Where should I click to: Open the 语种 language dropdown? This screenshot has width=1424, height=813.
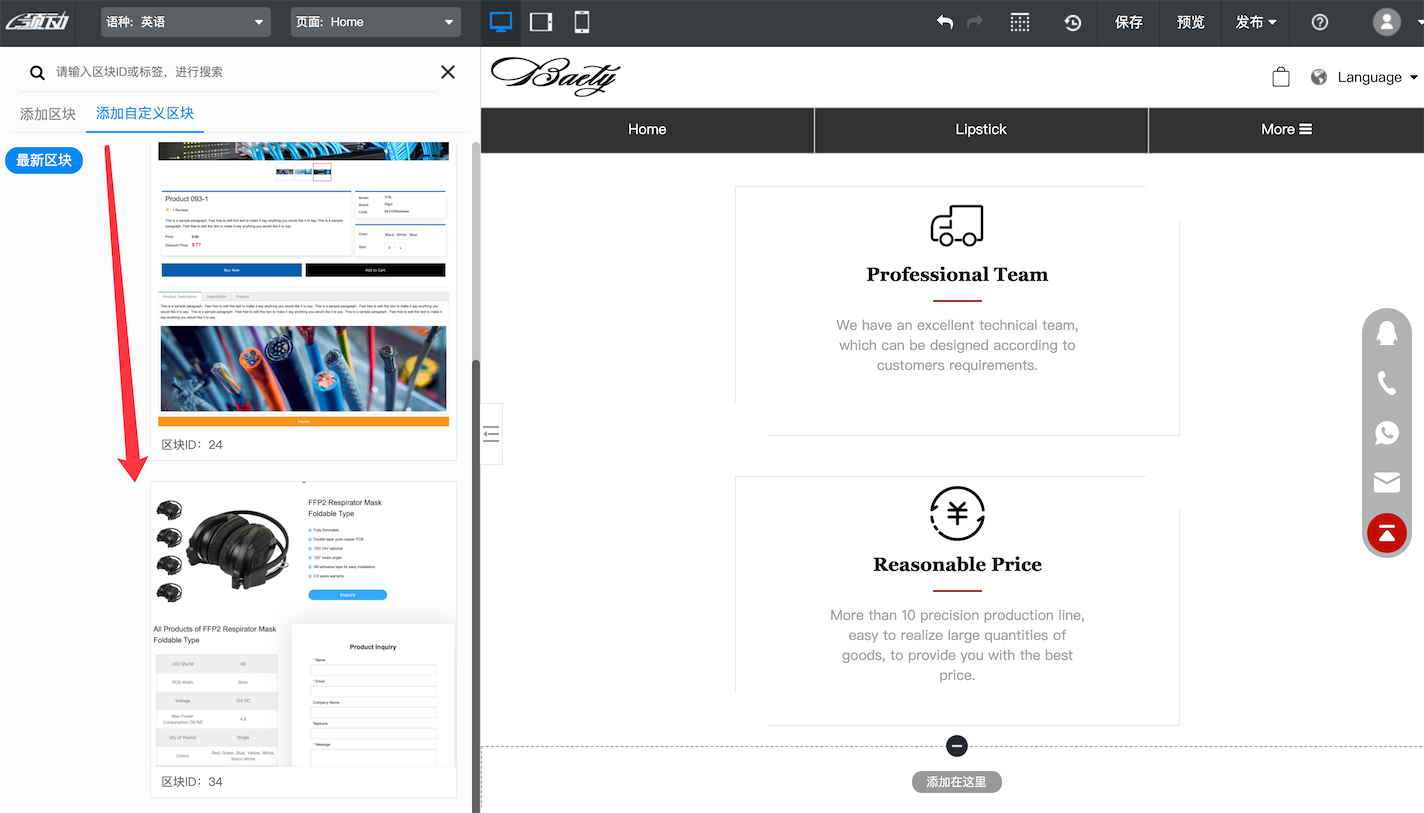pyautogui.click(x=186, y=22)
